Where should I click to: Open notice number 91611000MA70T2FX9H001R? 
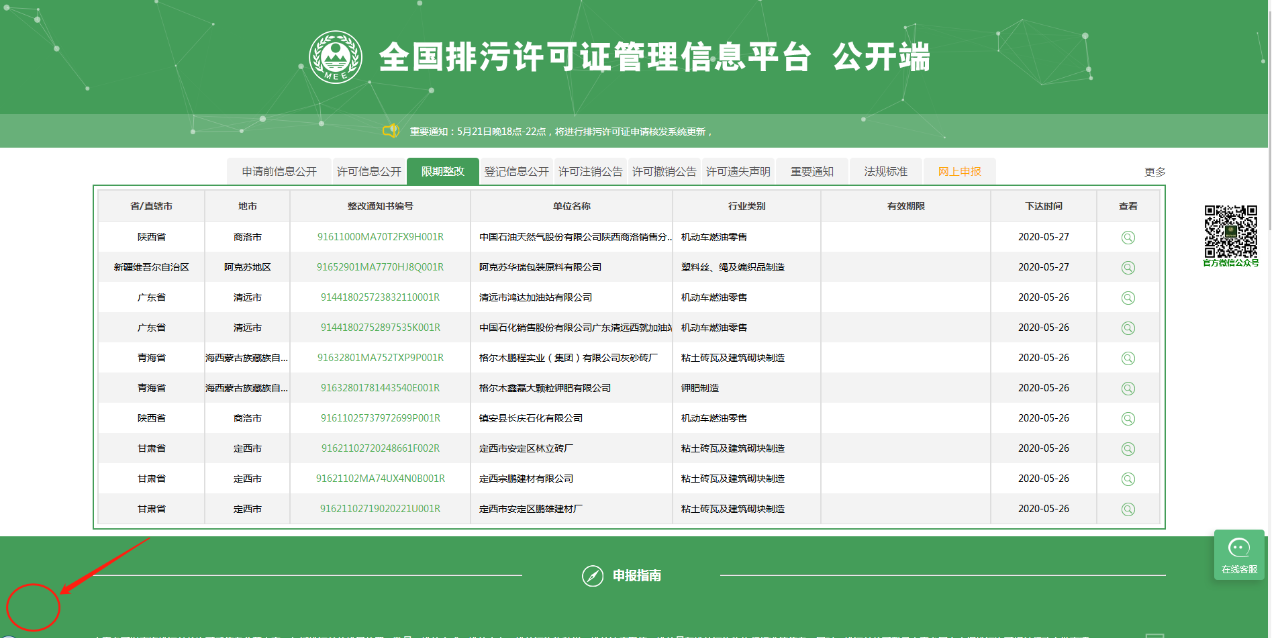(x=380, y=238)
